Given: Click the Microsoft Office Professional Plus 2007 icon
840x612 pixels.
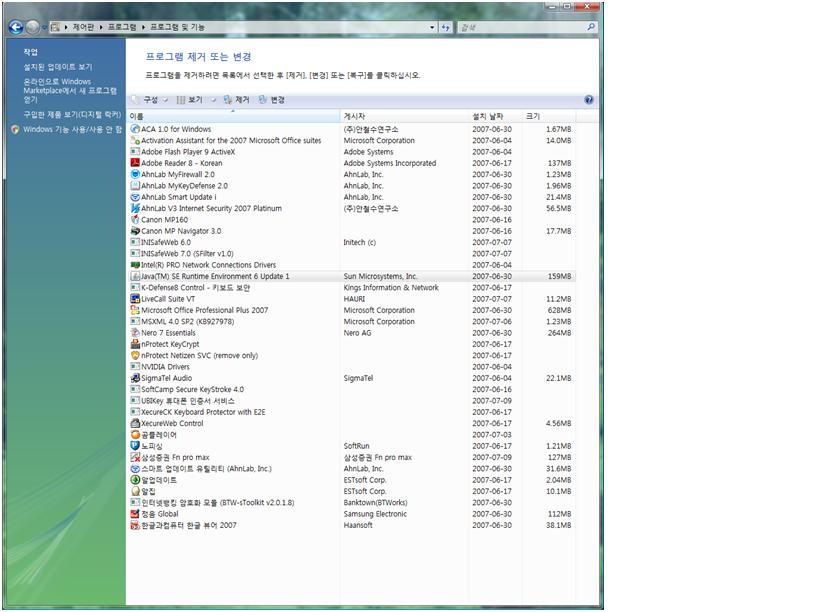Looking at the screenshot, I should pos(135,310).
